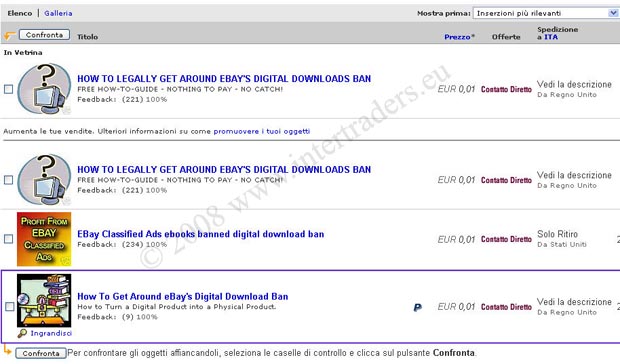Click In Vetrina section label
This screenshot has width=620, height=364.
(x=23, y=53)
